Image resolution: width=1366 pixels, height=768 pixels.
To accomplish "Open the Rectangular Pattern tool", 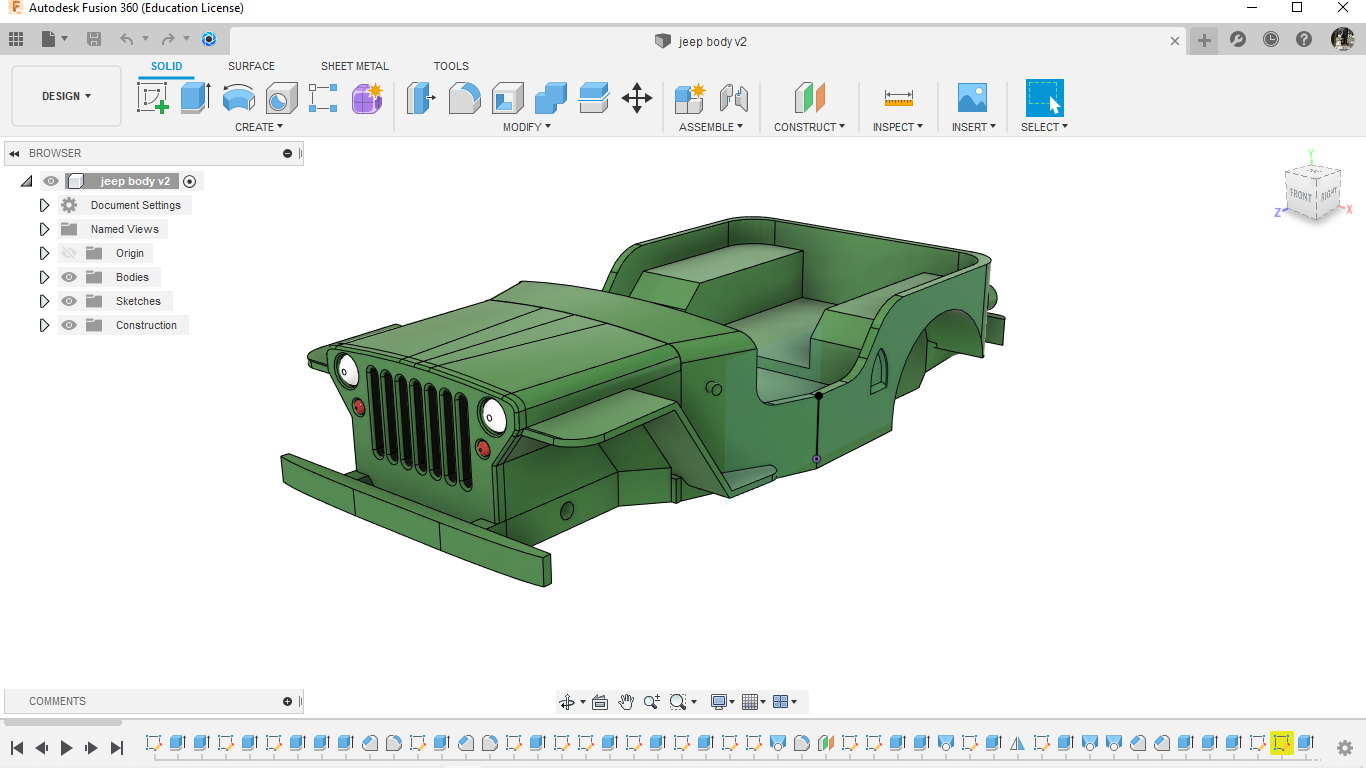I will tap(324, 98).
